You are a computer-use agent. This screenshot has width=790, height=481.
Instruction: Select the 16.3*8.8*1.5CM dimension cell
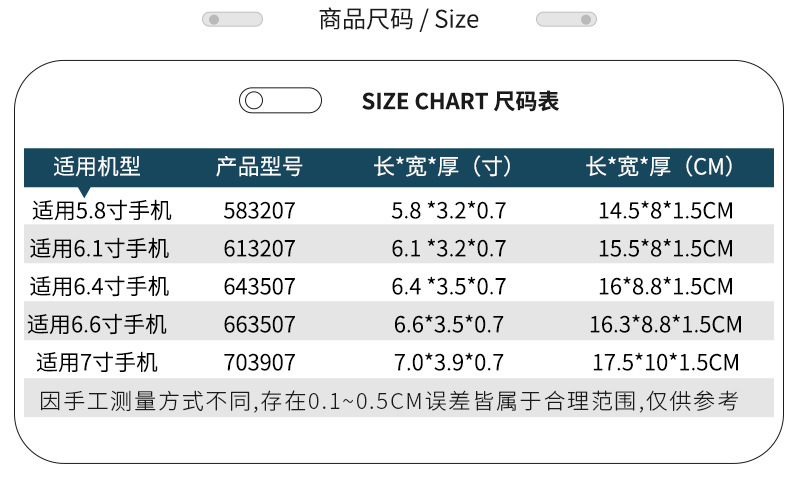pyautogui.click(x=666, y=324)
